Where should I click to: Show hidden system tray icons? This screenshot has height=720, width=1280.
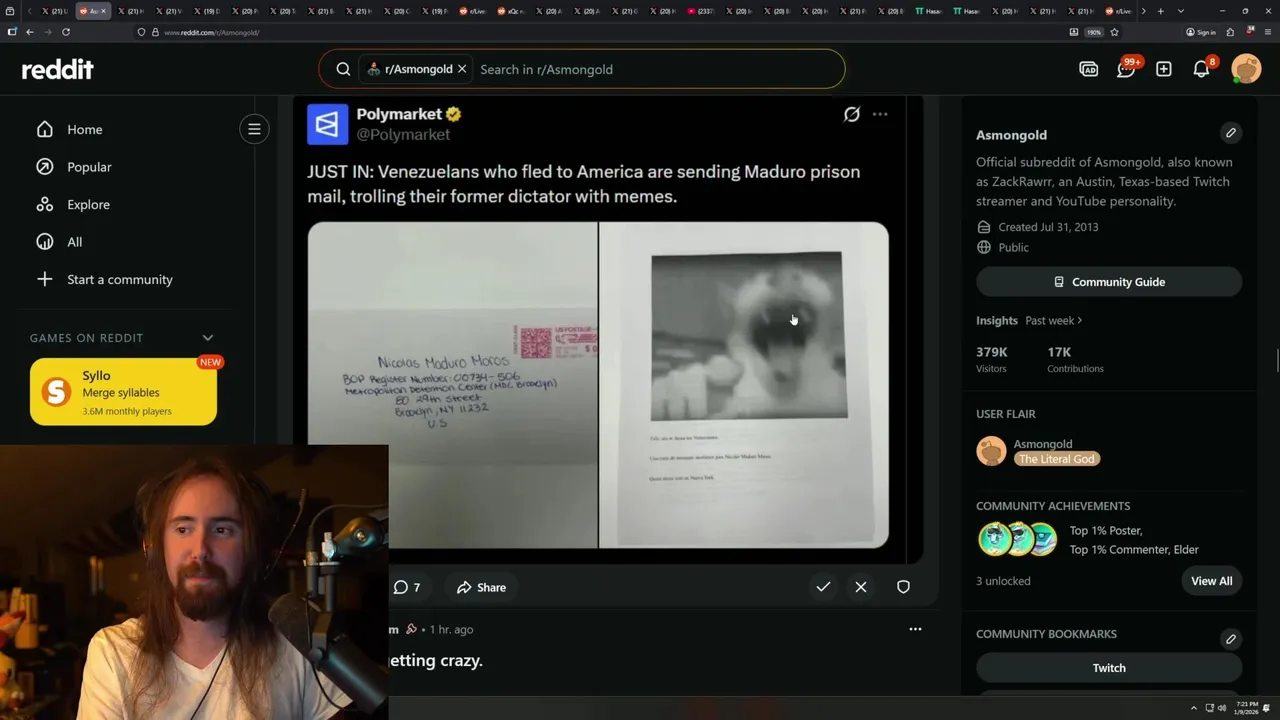click(x=1193, y=708)
